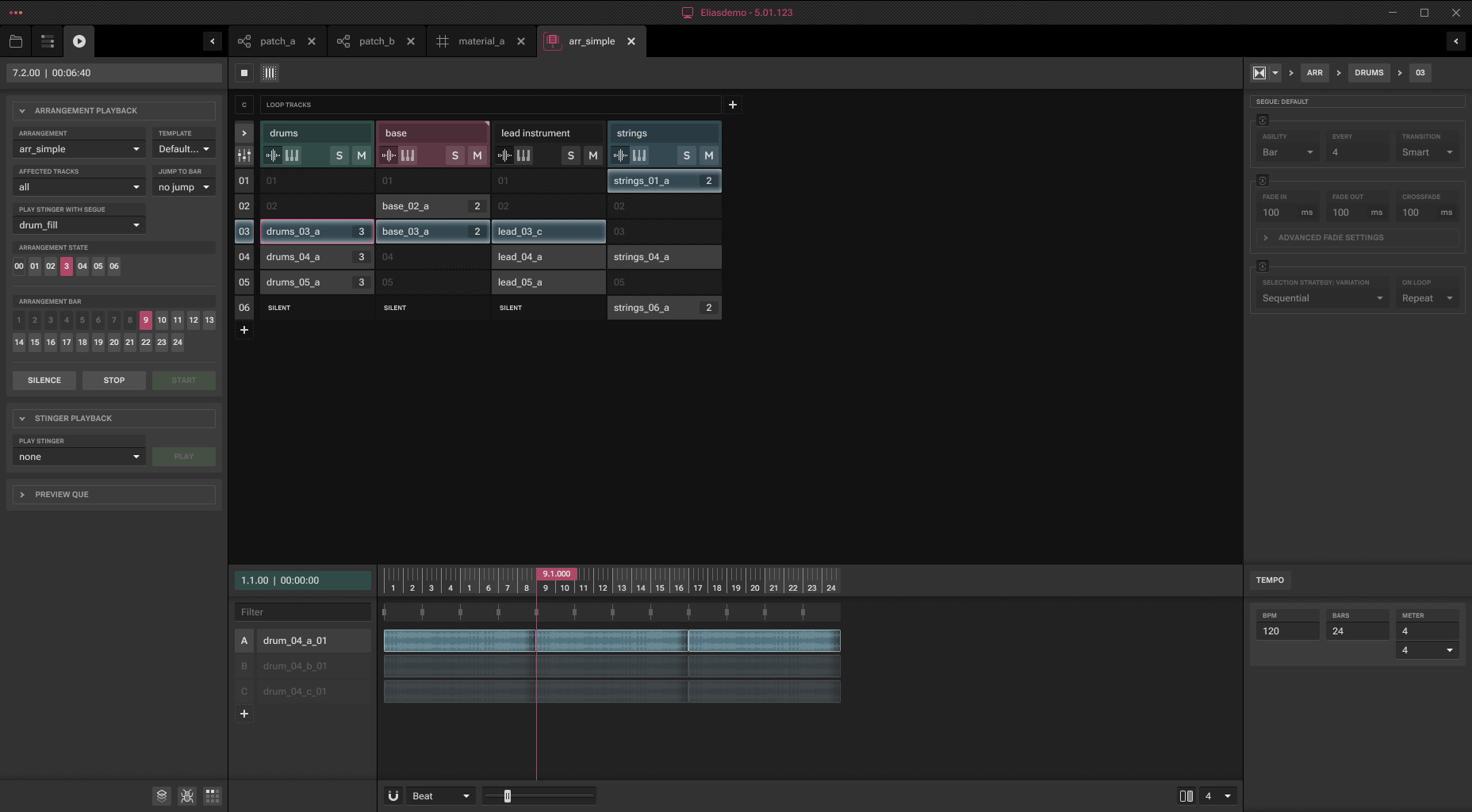Select the audio waveform icon on drums track
The height and width of the screenshot is (812, 1472).
[x=273, y=155]
